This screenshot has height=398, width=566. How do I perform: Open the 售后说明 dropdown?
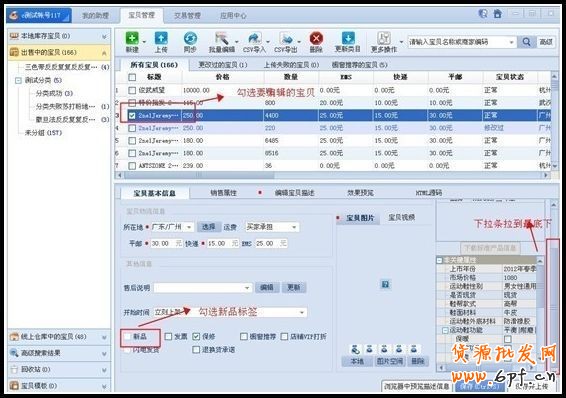click(x=247, y=288)
